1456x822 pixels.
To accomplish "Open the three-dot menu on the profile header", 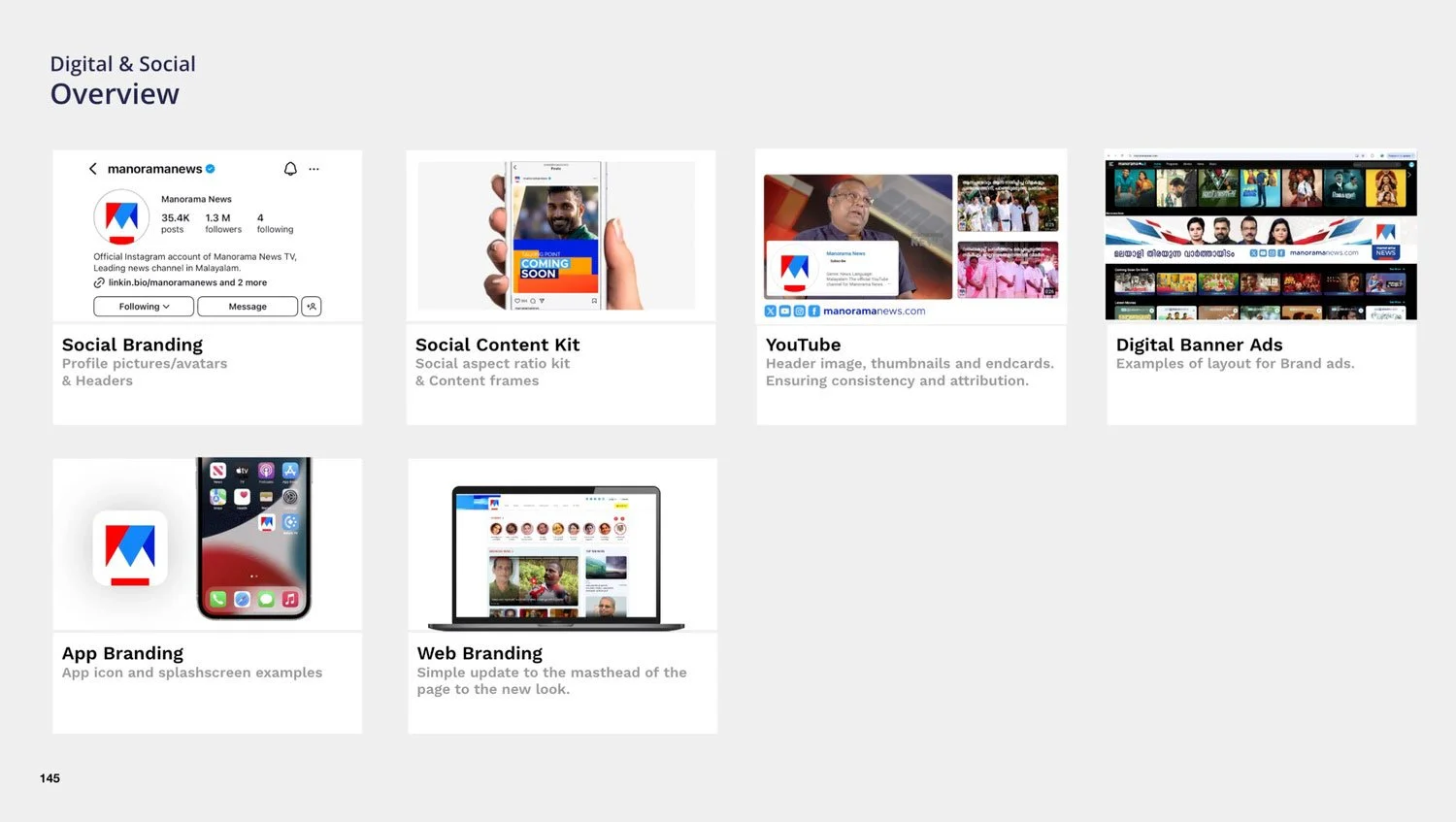I will 314,169.
